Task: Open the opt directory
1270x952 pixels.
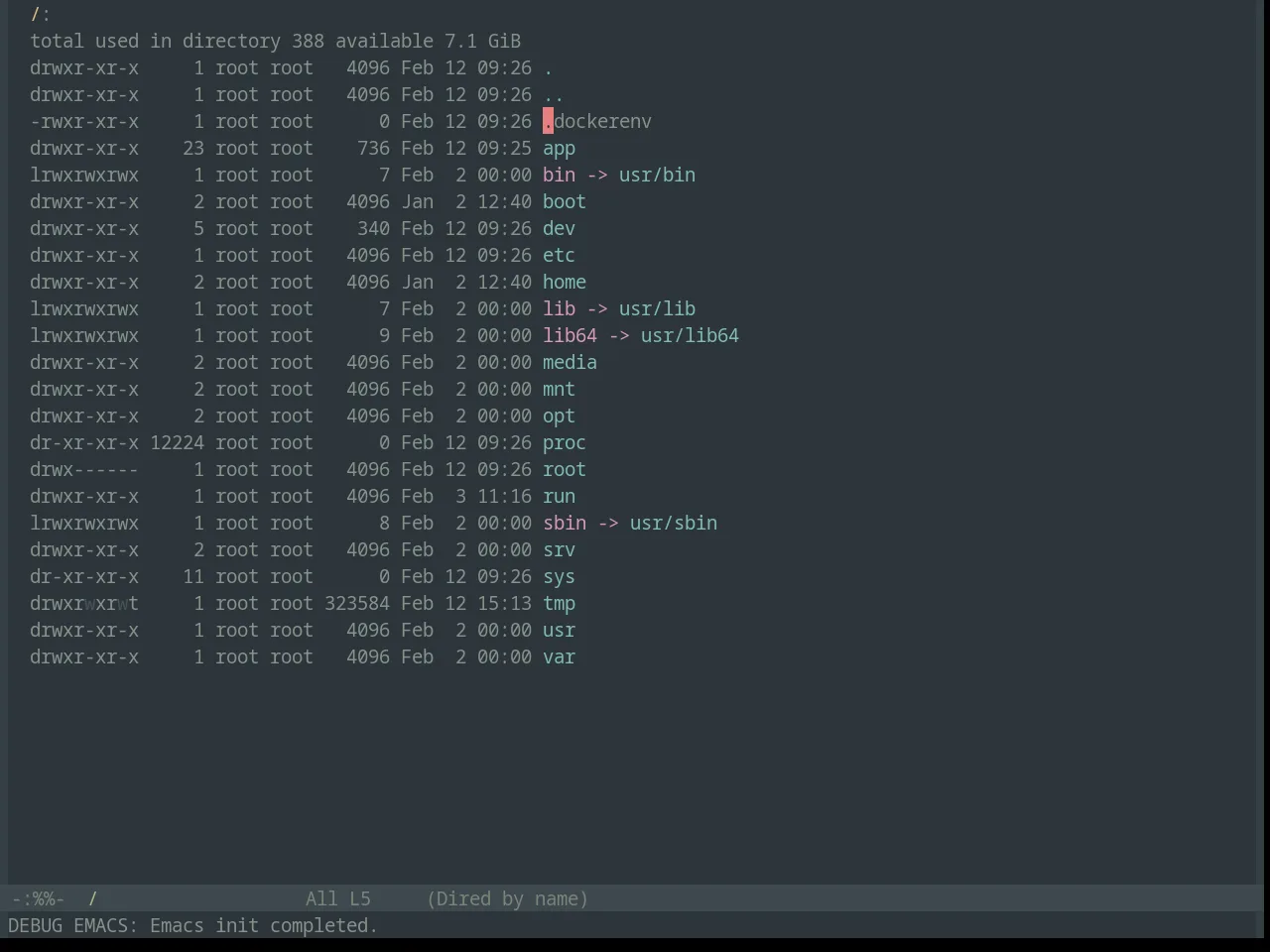Action: pos(559,416)
